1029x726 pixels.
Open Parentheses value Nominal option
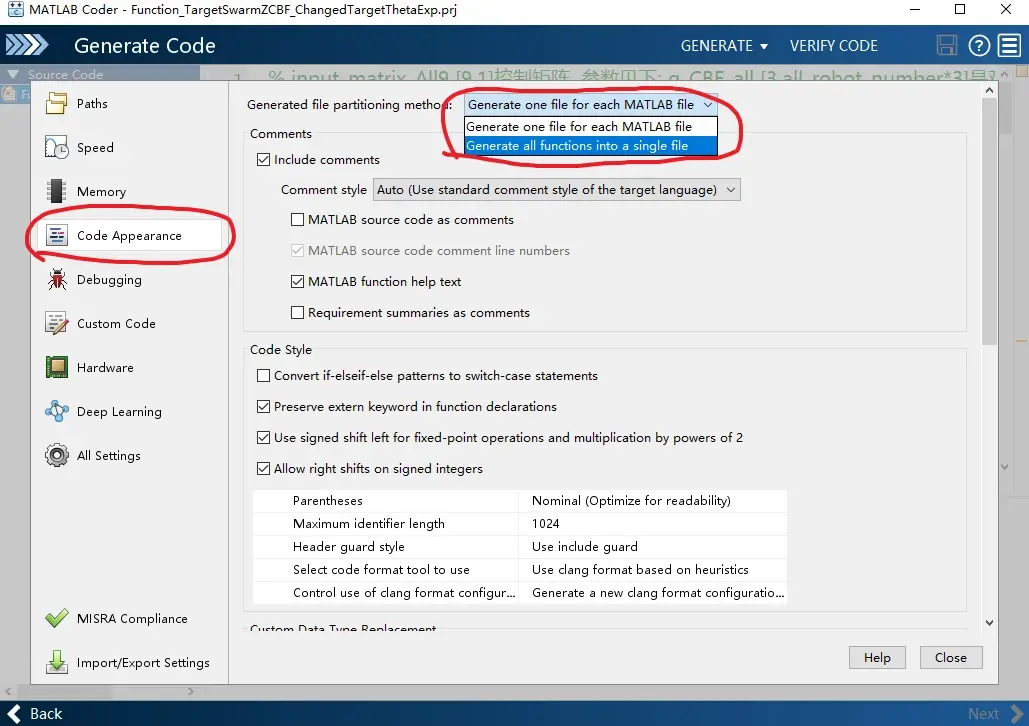point(652,501)
